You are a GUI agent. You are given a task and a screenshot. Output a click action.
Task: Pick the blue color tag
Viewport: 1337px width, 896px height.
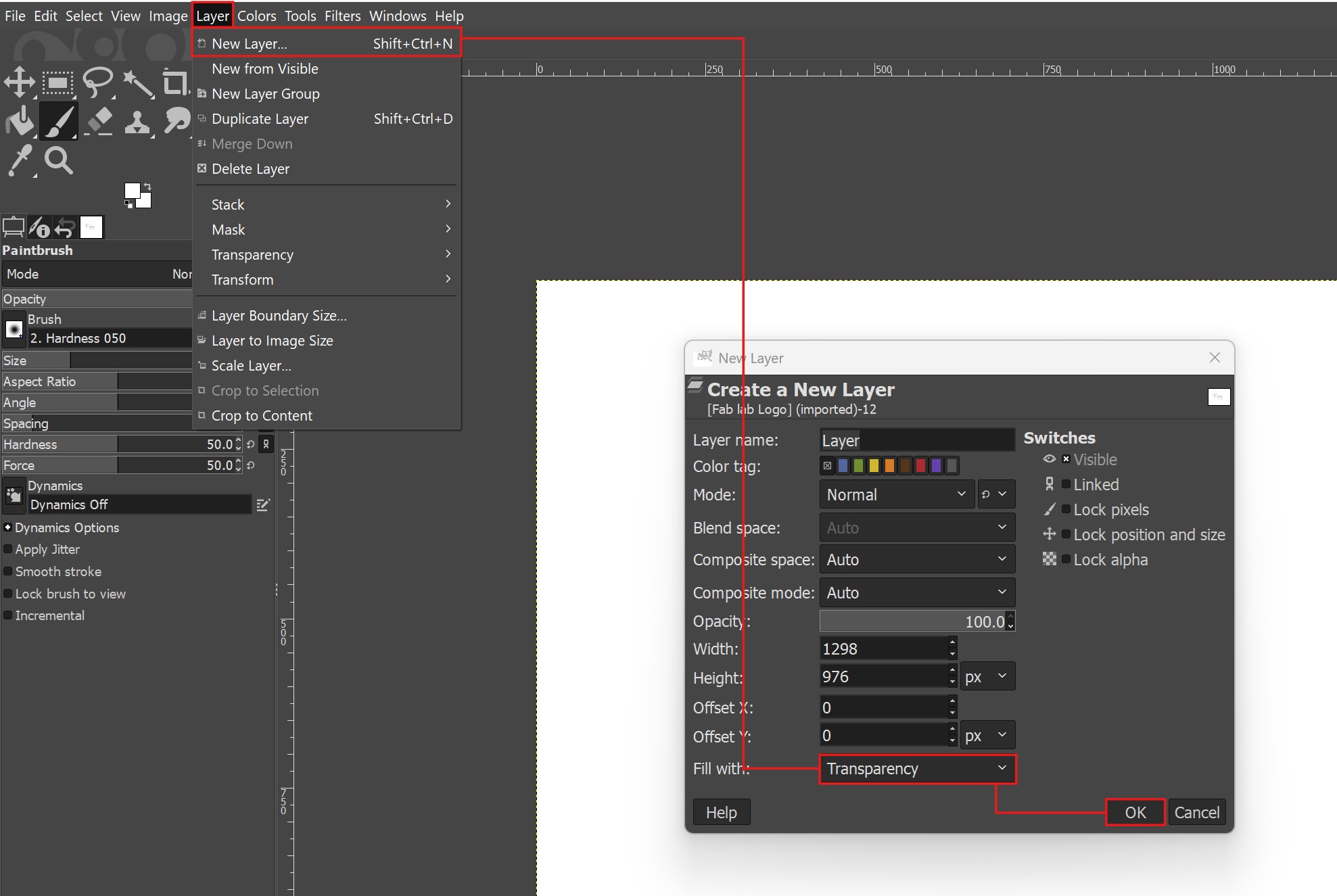click(843, 465)
